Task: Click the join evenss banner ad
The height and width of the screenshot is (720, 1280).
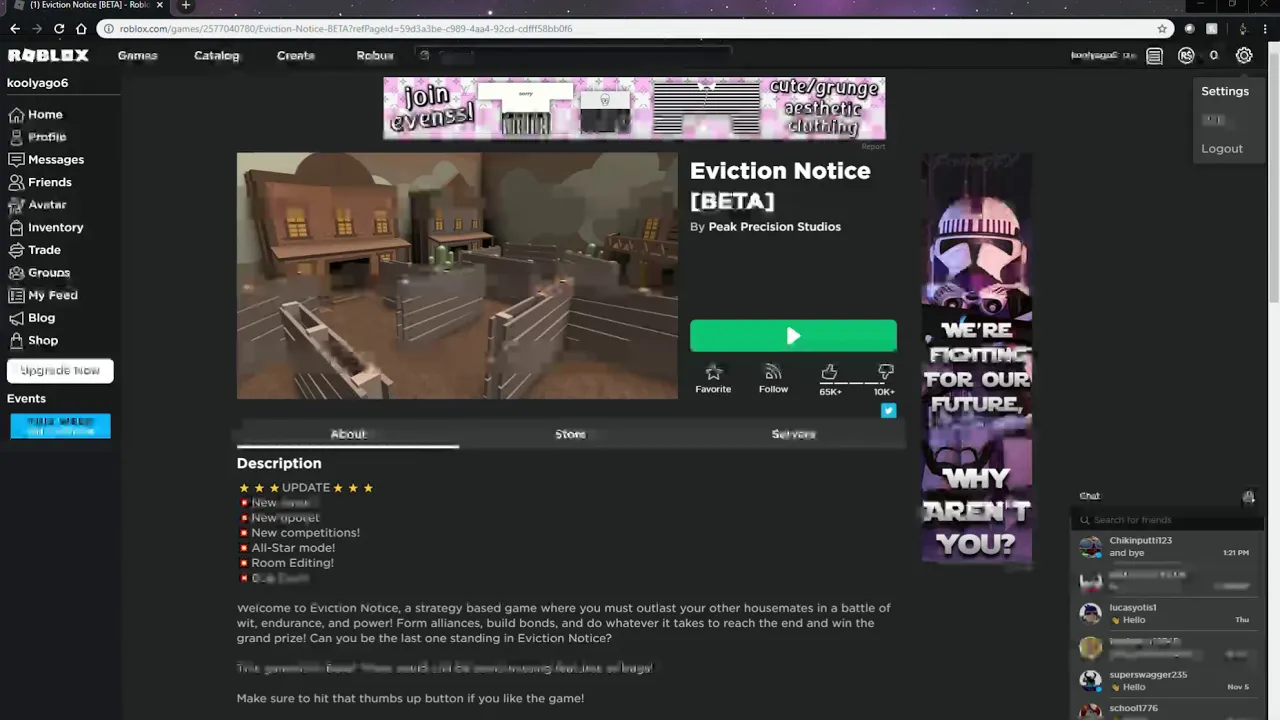Action: pyautogui.click(x=634, y=109)
